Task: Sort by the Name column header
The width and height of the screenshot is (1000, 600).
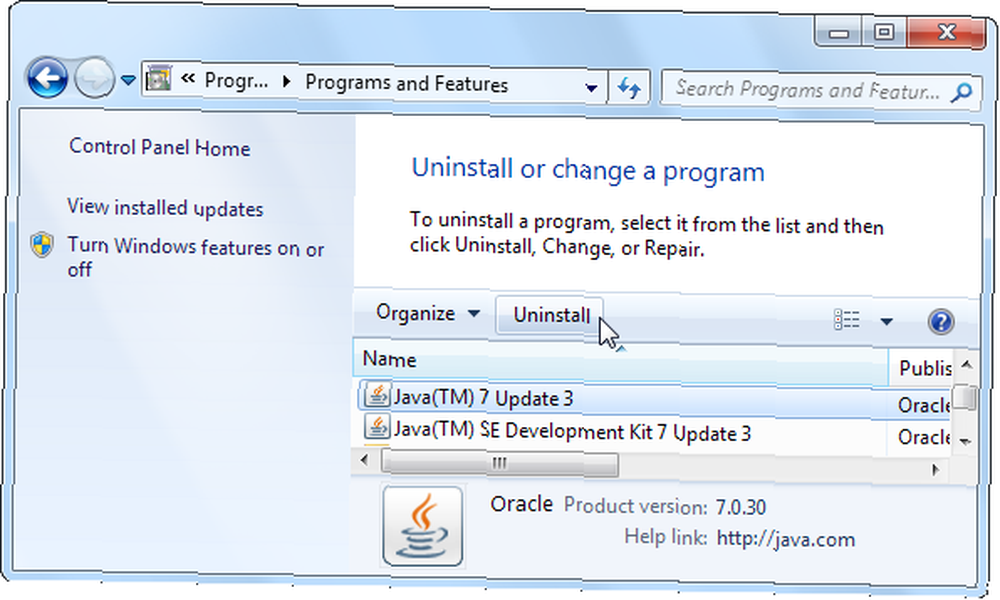Action: pyautogui.click(x=620, y=362)
